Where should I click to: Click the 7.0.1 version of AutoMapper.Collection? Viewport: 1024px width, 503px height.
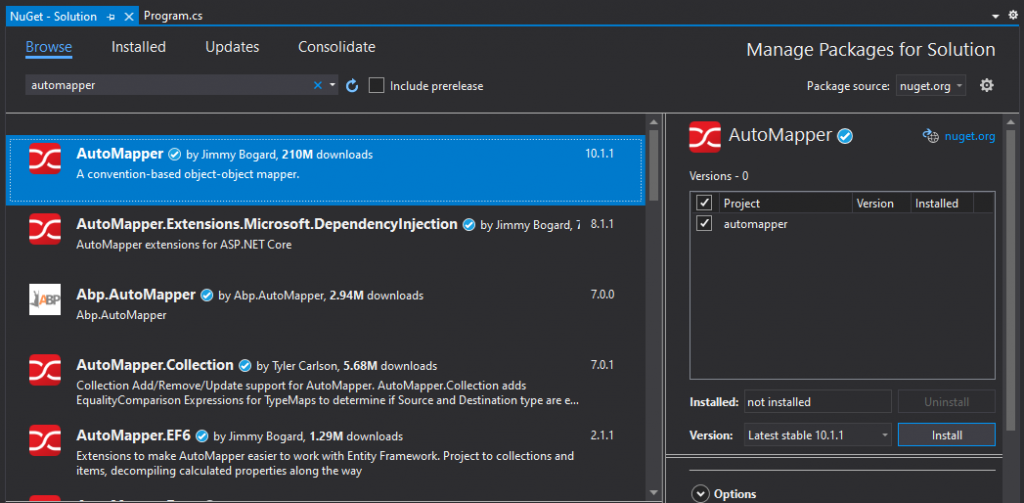(602, 365)
